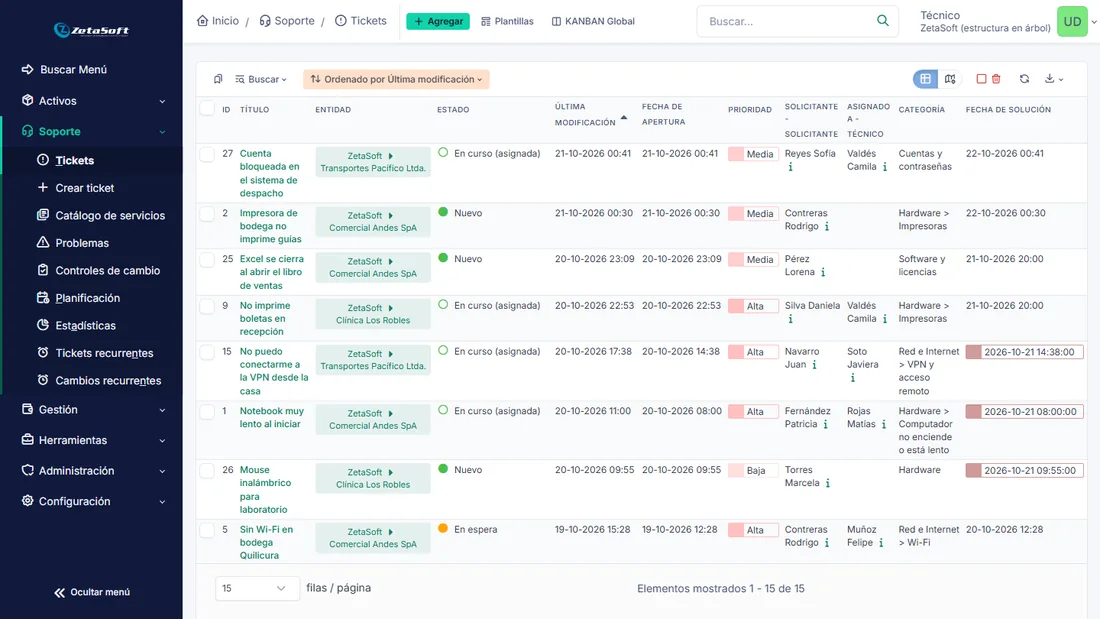
Task: Click info icon next to Reyes Sofía
Action: point(791,167)
